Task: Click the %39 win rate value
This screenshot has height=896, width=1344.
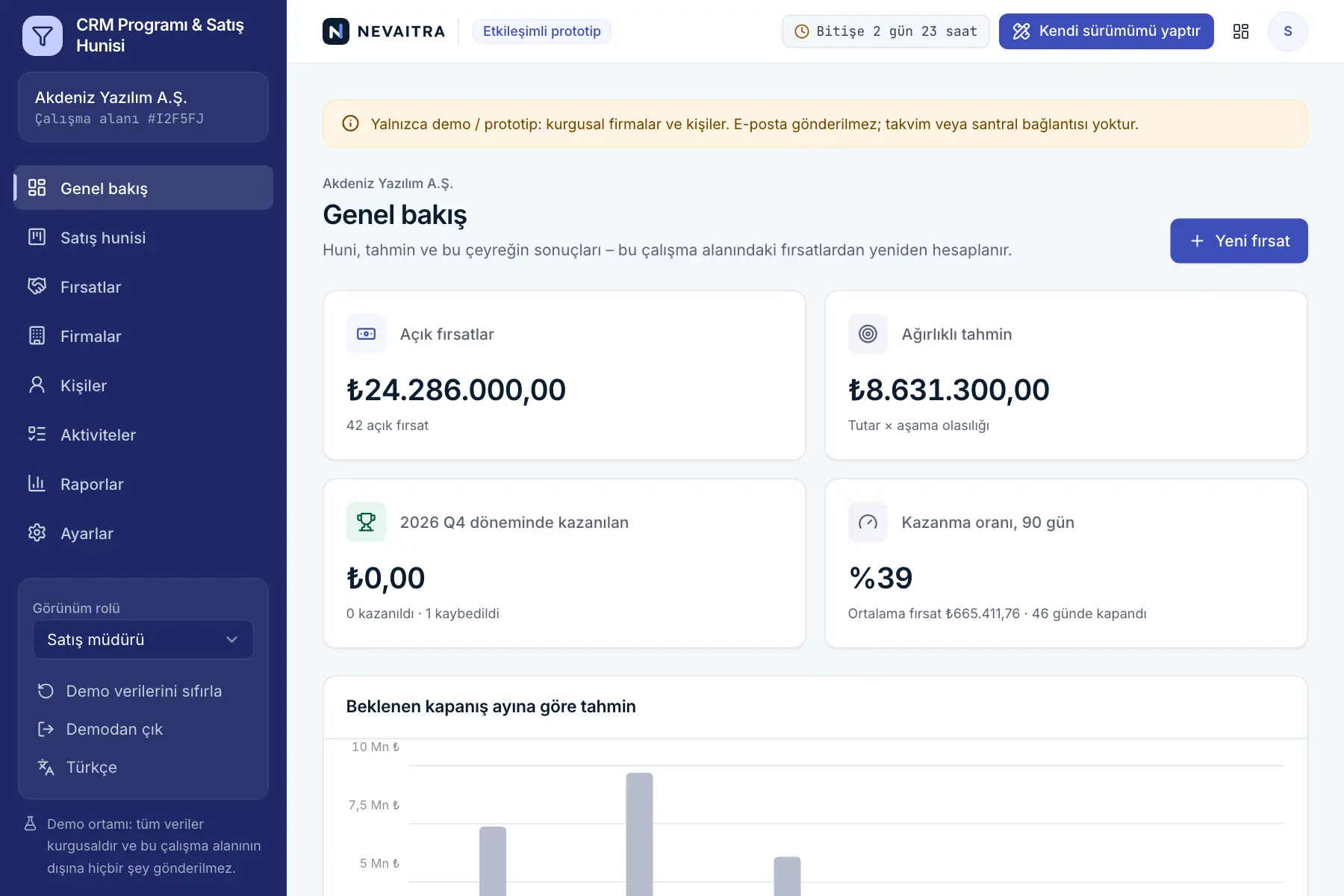Action: [x=881, y=578]
